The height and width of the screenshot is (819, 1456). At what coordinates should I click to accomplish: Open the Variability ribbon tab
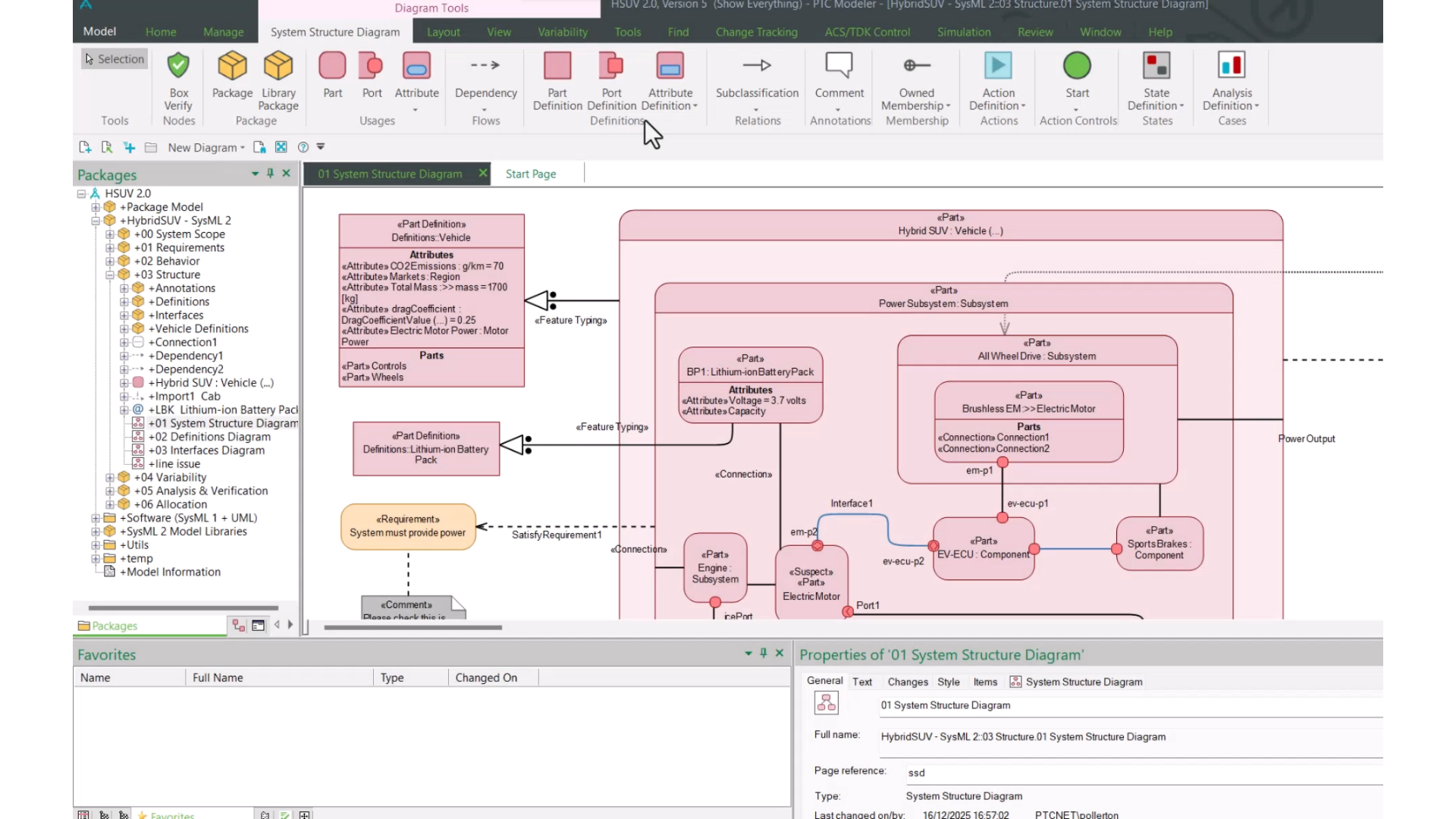click(563, 32)
